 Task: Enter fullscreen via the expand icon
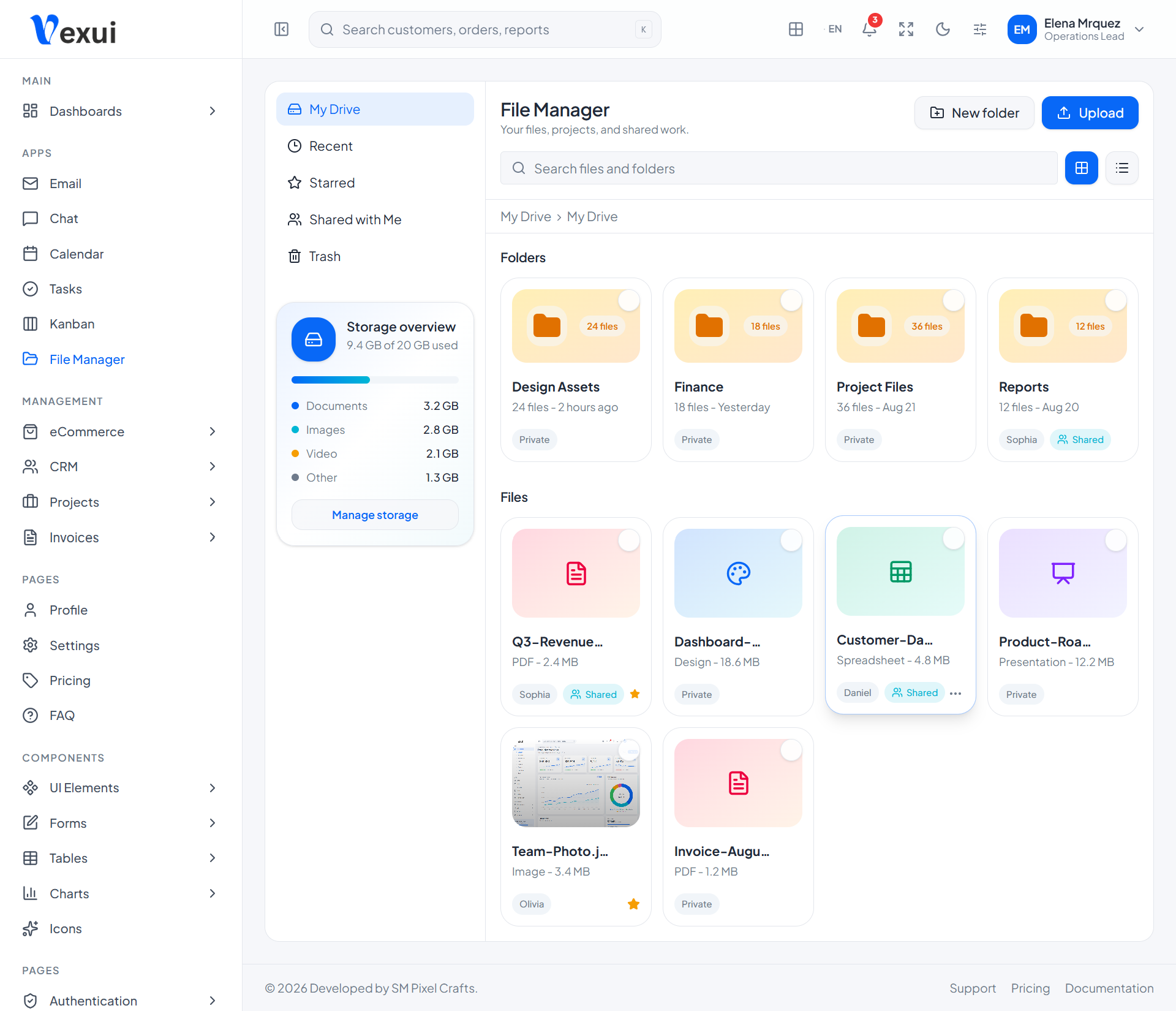point(906,29)
